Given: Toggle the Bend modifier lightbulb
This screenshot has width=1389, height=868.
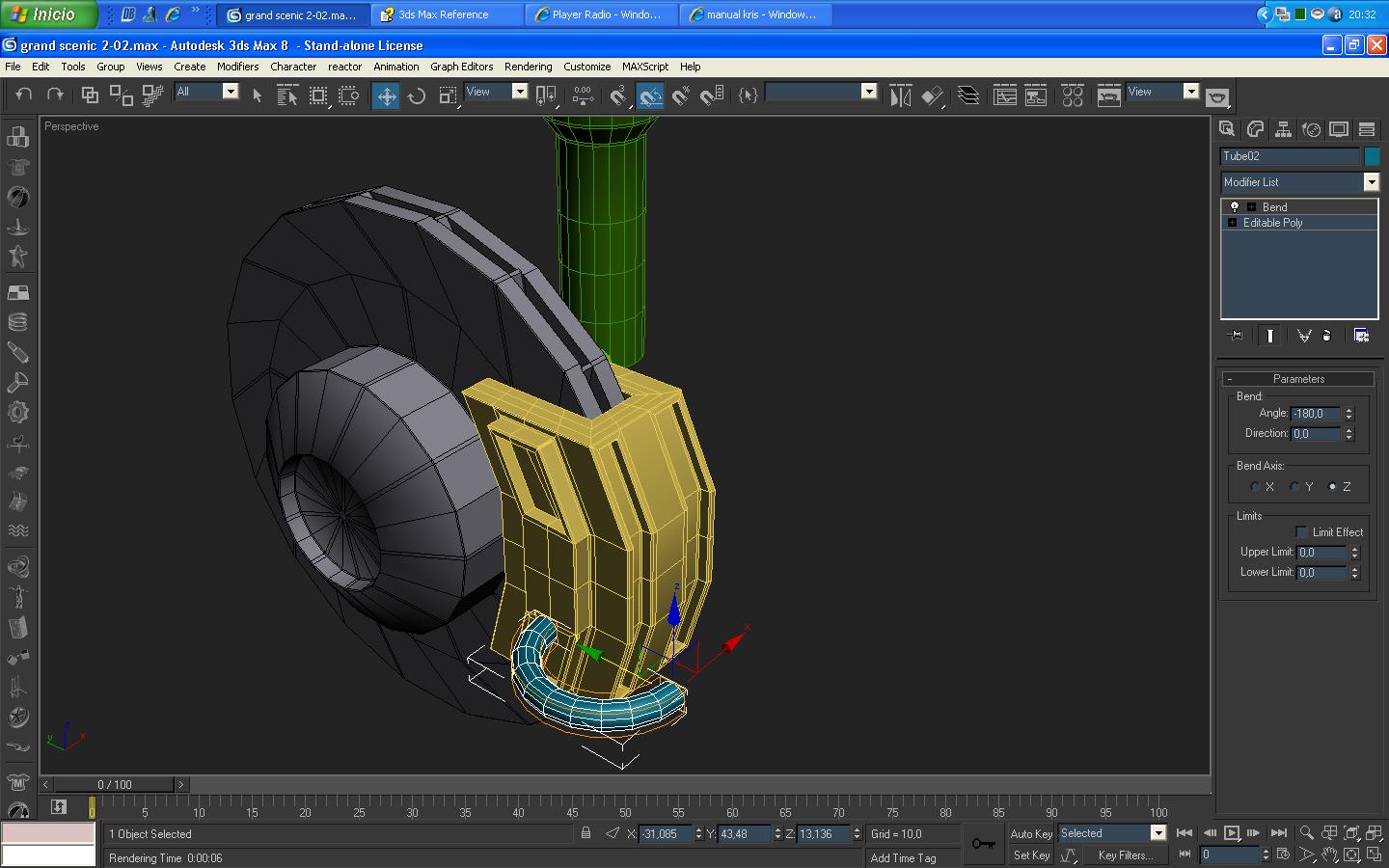Looking at the screenshot, I should tap(1234, 207).
